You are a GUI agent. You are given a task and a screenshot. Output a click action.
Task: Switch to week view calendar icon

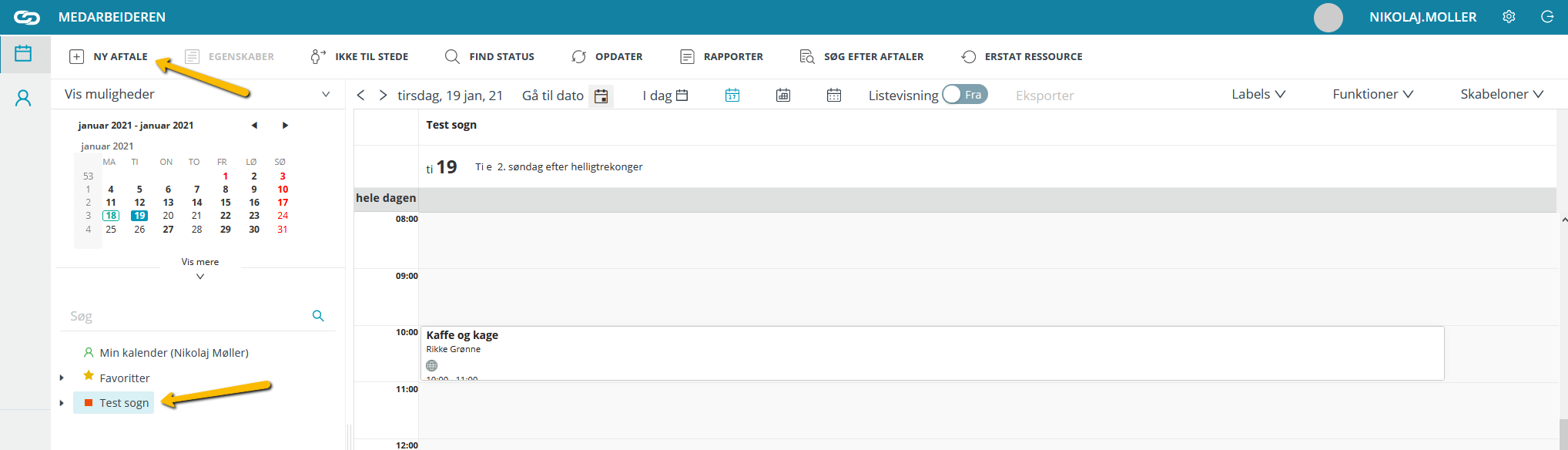tap(783, 95)
